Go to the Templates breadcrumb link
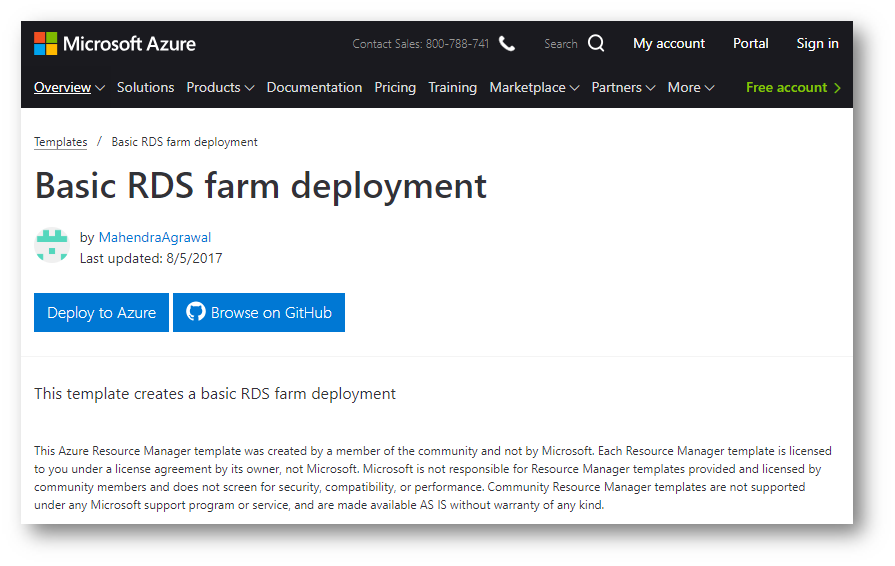The height and width of the screenshot is (566, 895). (61, 142)
